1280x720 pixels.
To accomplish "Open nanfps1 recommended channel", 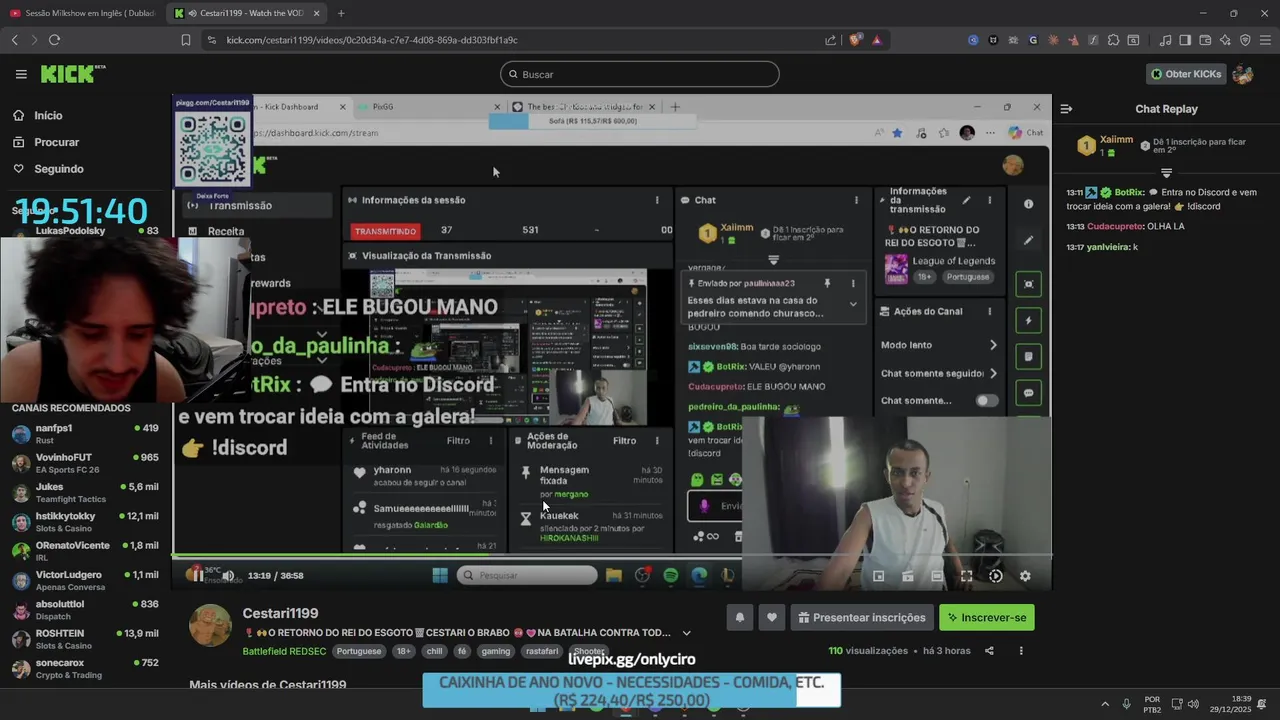I will click(x=85, y=434).
